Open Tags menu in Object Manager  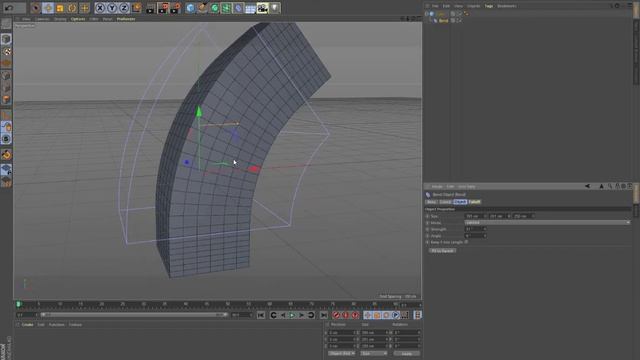(489, 6)
